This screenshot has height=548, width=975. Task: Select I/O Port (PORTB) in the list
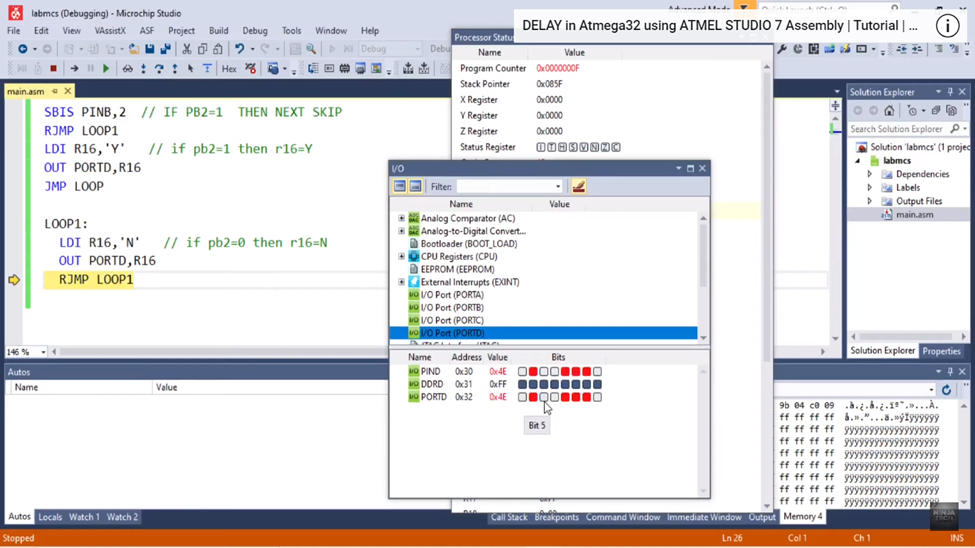point(451,308)
